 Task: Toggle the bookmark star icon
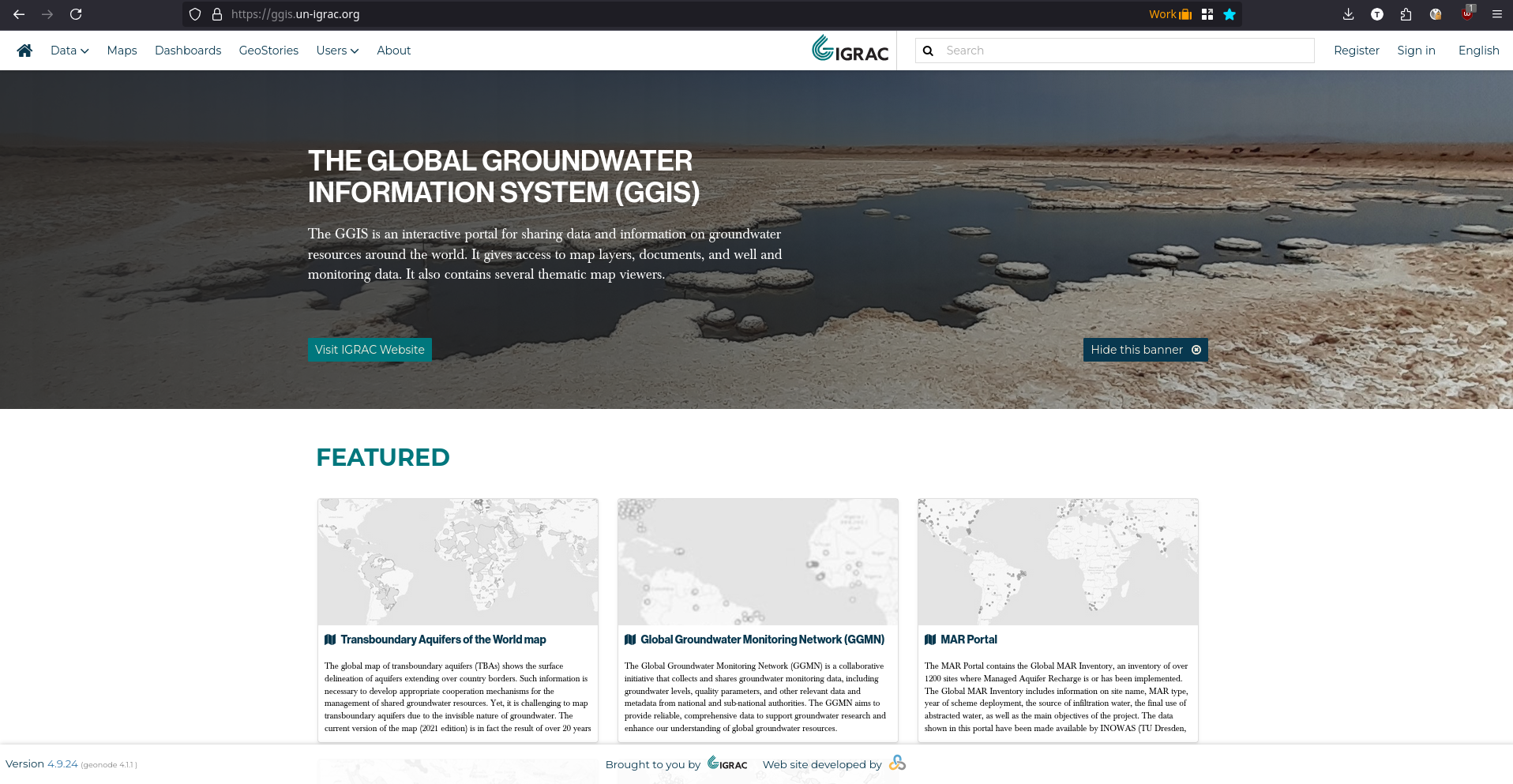[x=1230, y=14]
